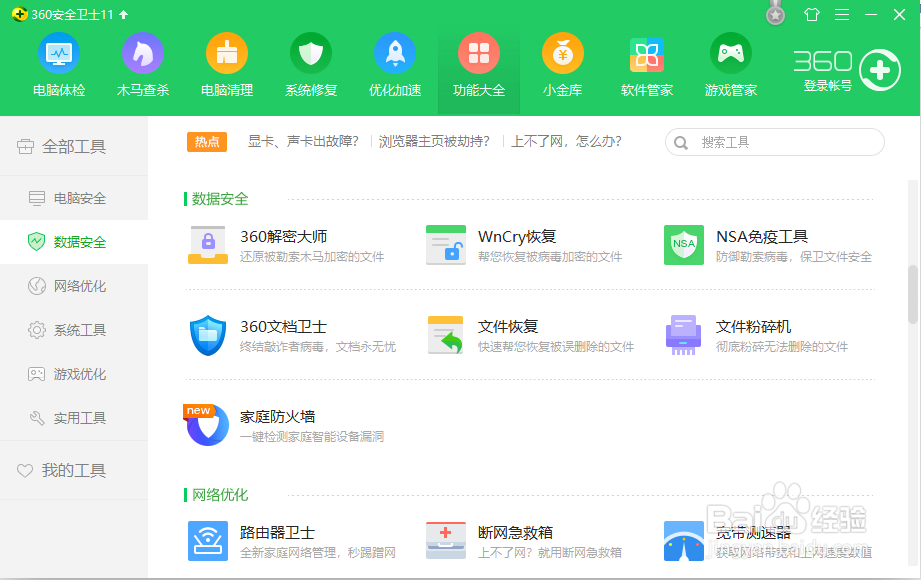Open link 浏览器主页被劫持?

(434, 142)
